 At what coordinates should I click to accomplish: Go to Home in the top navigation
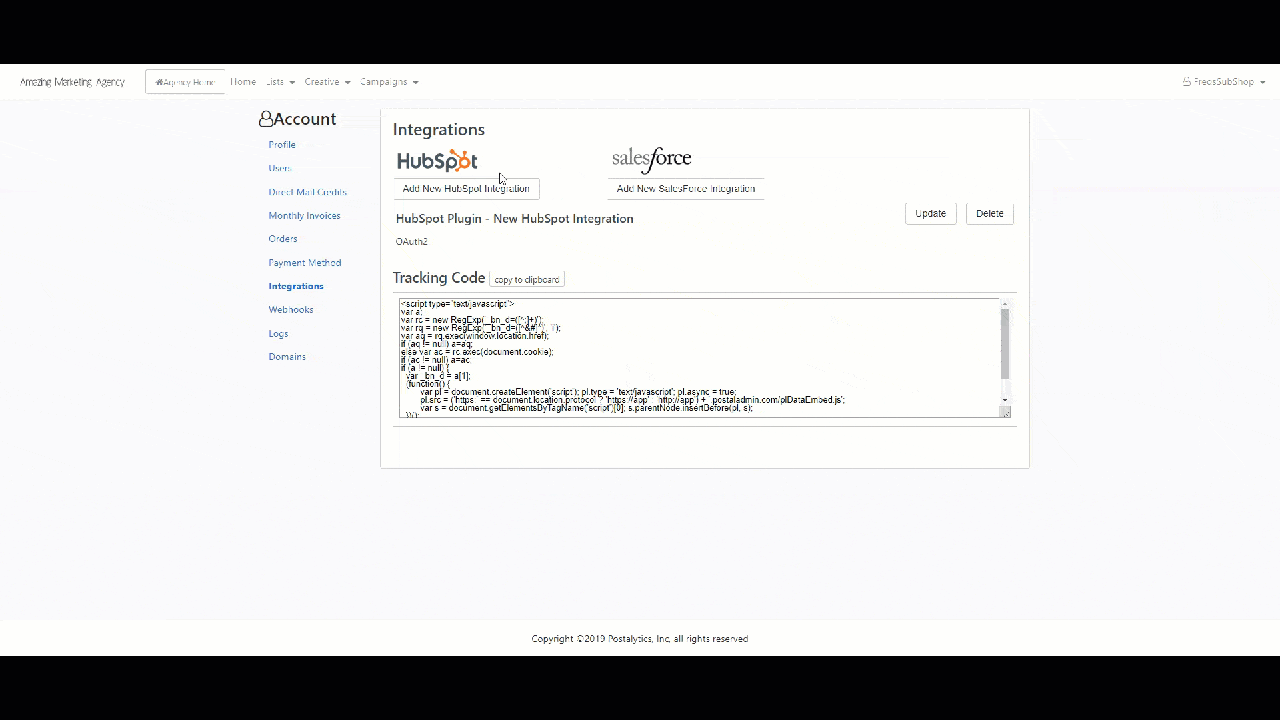point(243,82)
